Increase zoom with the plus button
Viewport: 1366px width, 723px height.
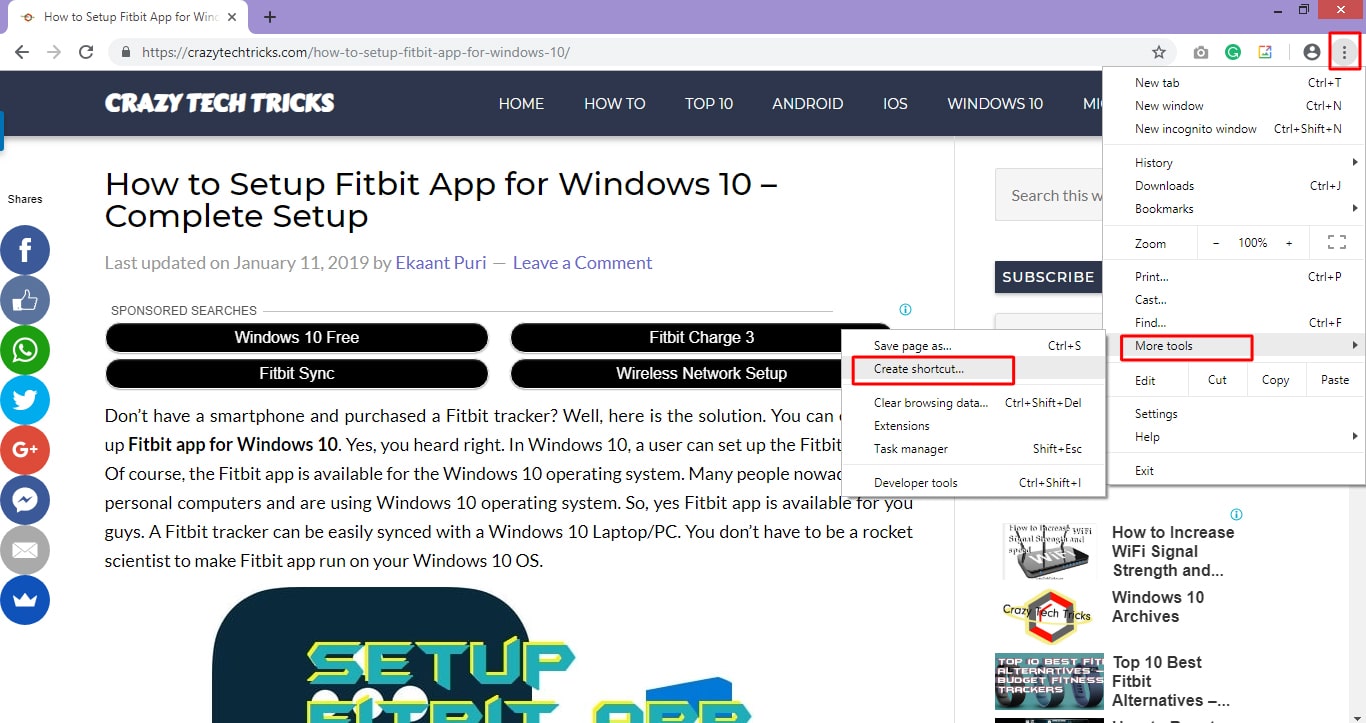point(1289,243)
